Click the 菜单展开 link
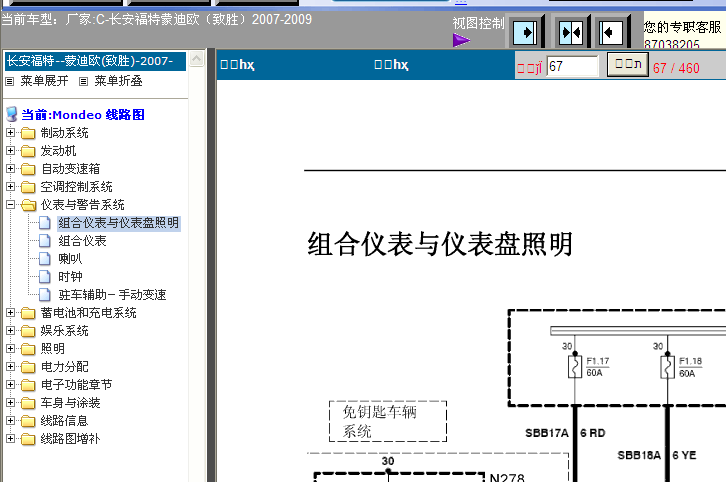Screen dimensions: 726x482 (x=44, y=81)
